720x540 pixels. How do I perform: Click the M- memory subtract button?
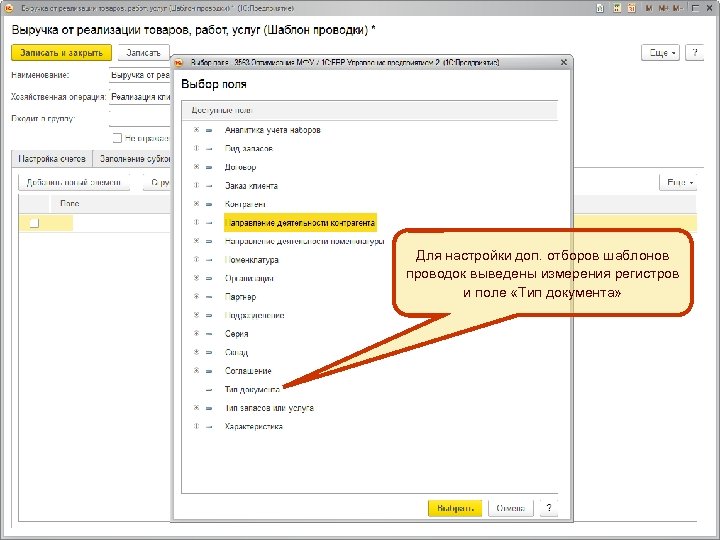coord(677,8)
